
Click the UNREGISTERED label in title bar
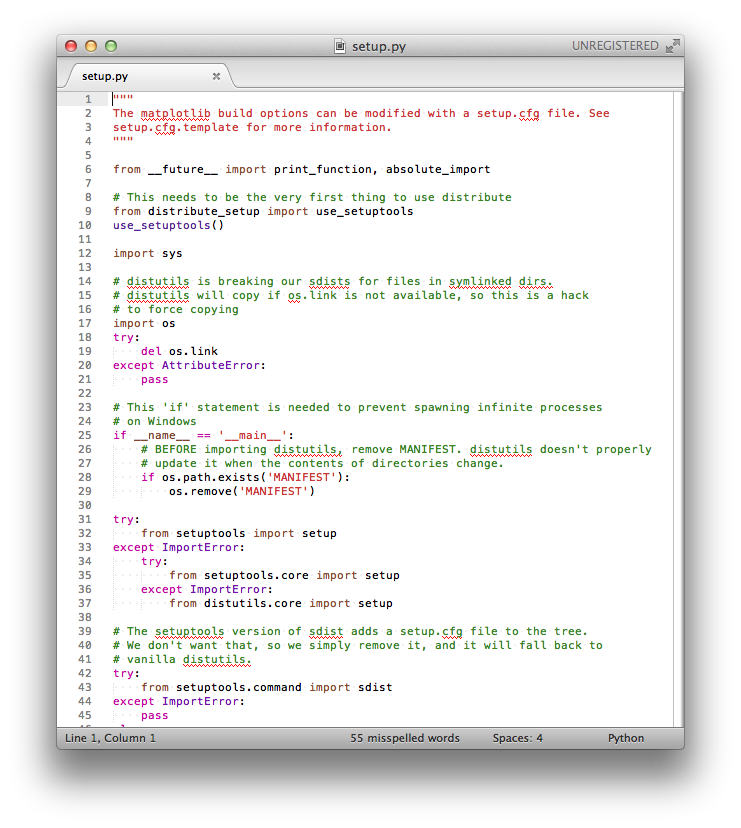click(x=615, y=46)
